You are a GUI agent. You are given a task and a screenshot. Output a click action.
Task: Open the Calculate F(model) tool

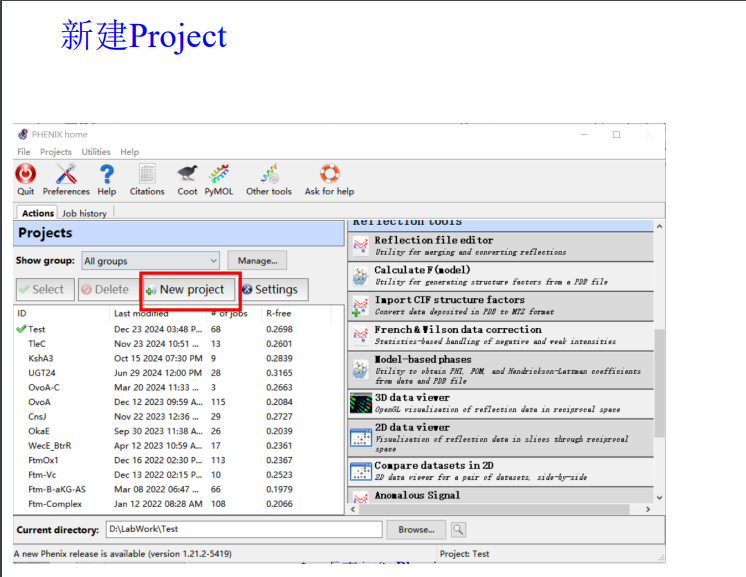[501, 276]
